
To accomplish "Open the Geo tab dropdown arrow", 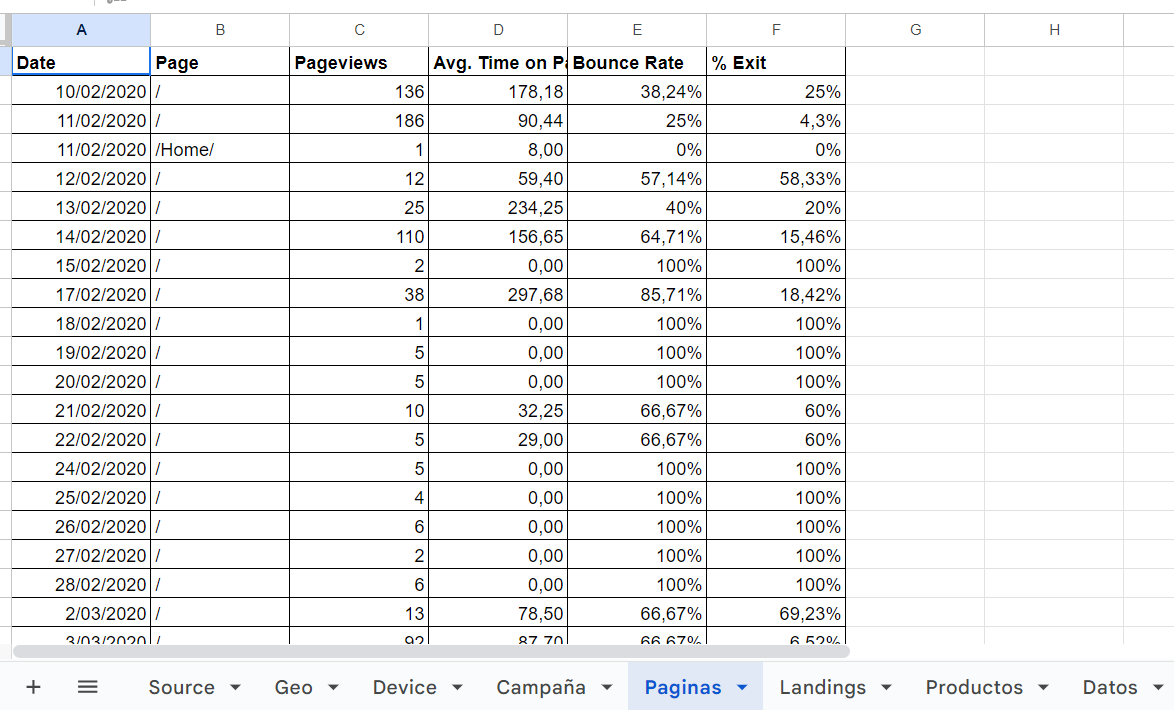I will coord(333,688).
